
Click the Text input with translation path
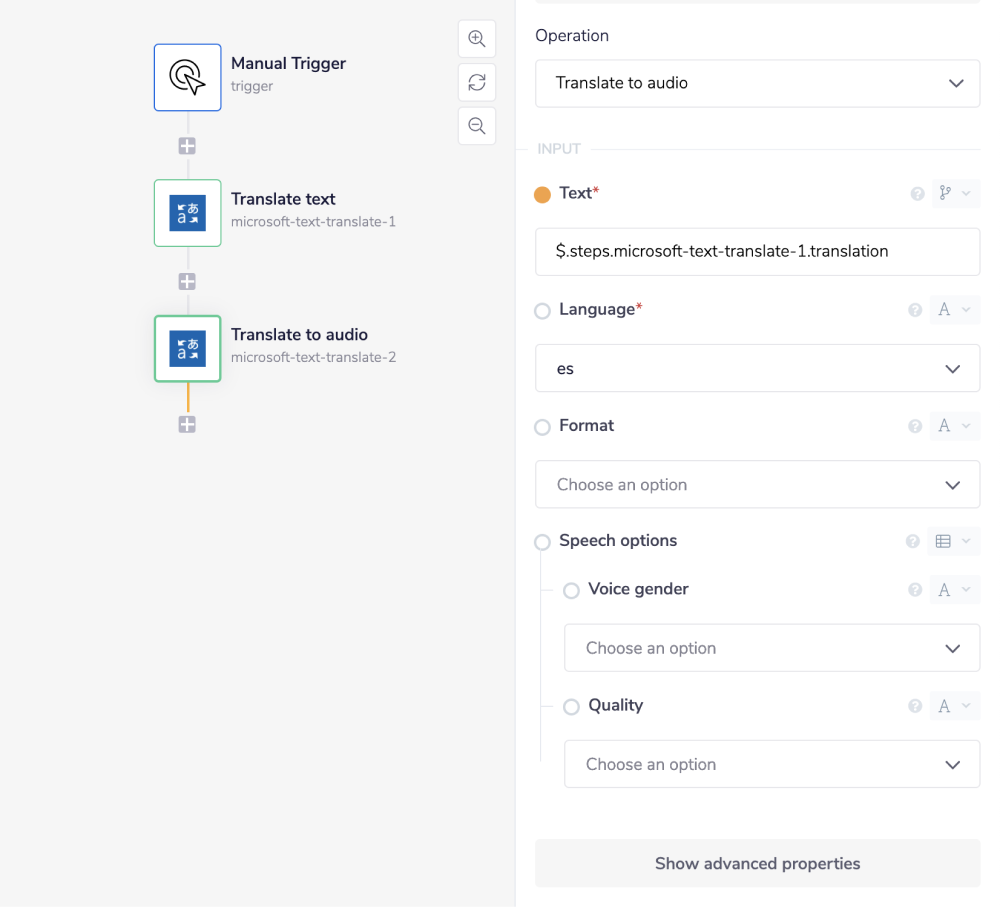757,252
